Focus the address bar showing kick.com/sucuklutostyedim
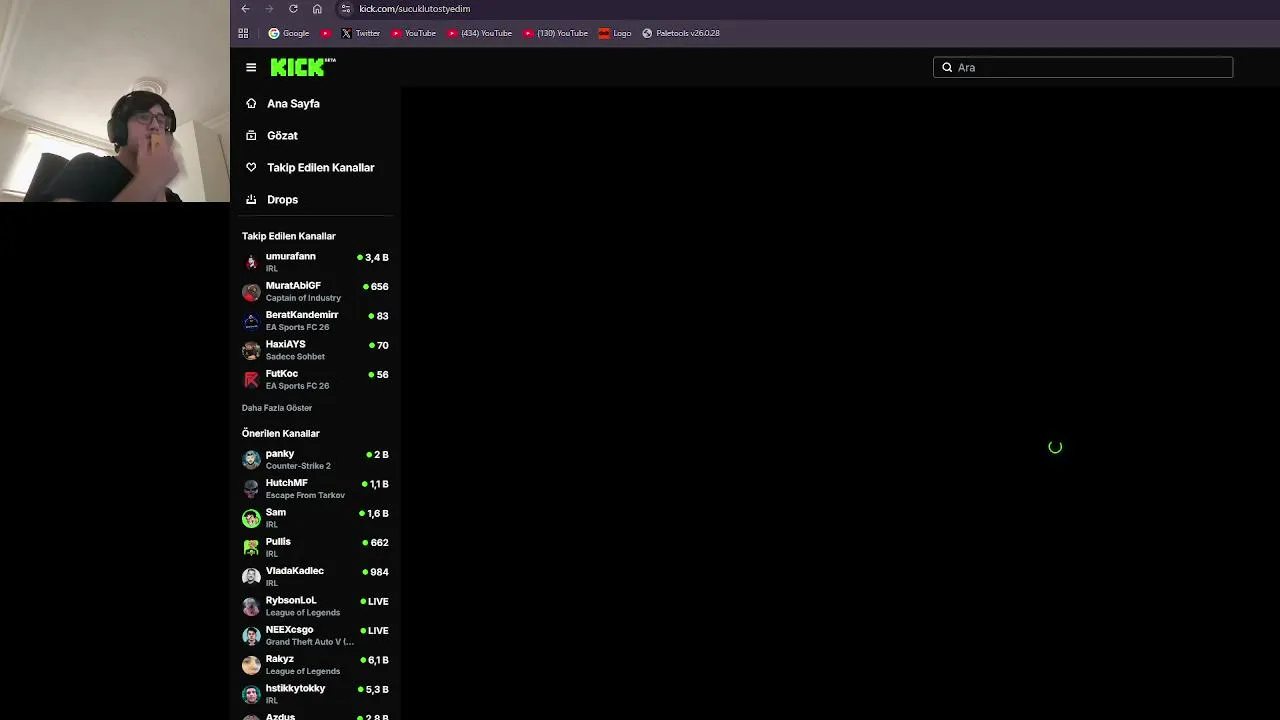Viewport: 1280px width, 720px height. [414, 9]
